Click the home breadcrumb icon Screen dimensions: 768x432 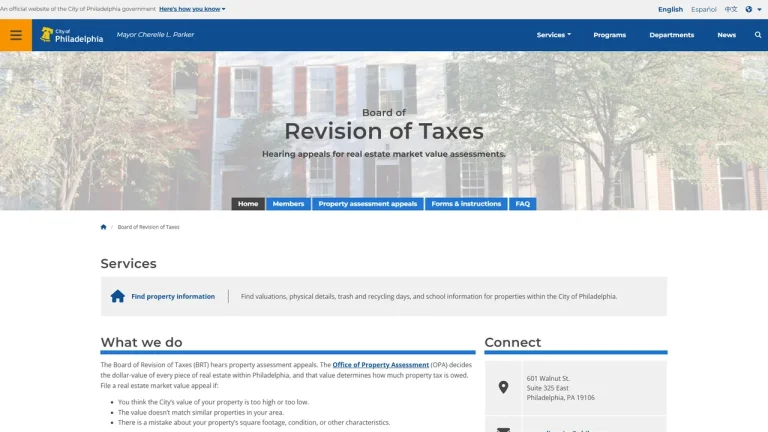pos(103,227)
